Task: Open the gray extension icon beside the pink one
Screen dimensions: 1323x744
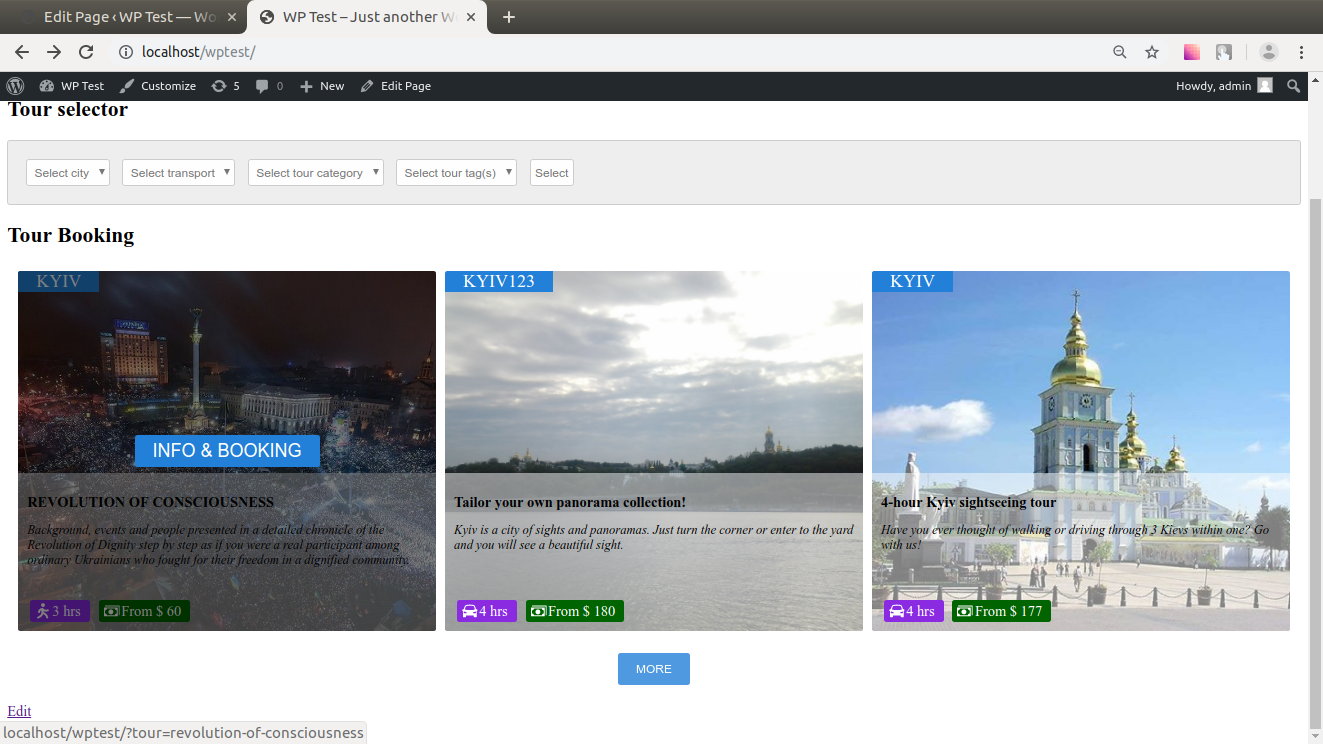Action: coord(1224,52)
